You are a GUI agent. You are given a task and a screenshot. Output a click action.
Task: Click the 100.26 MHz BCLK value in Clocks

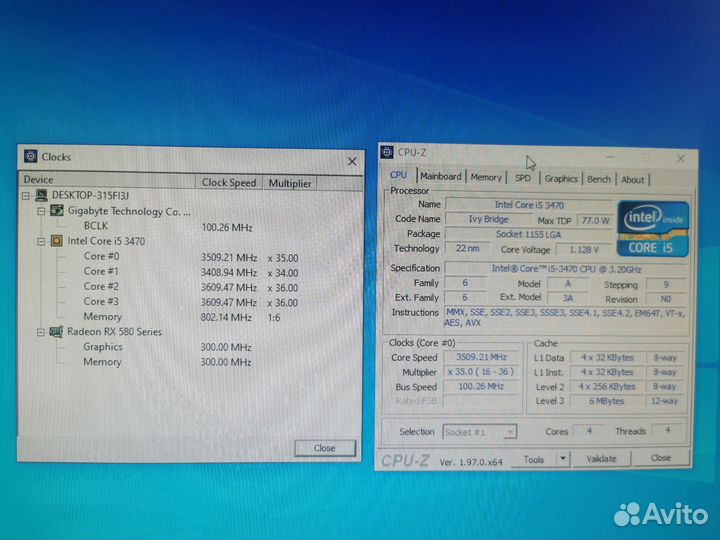tap(227, 227)
